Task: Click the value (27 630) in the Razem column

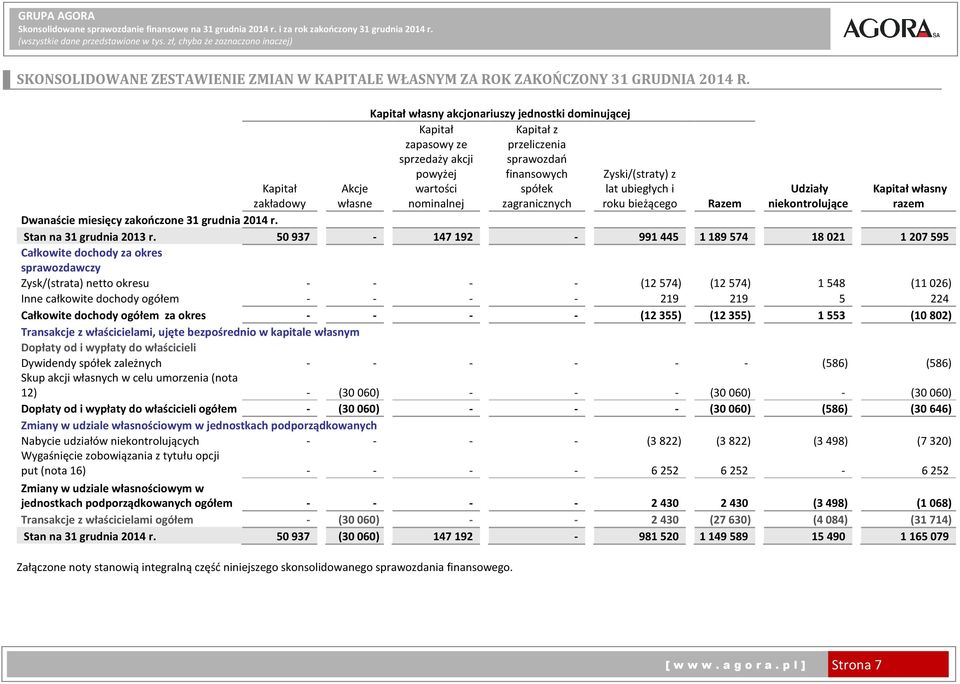Action: click(x=730, y=520)
